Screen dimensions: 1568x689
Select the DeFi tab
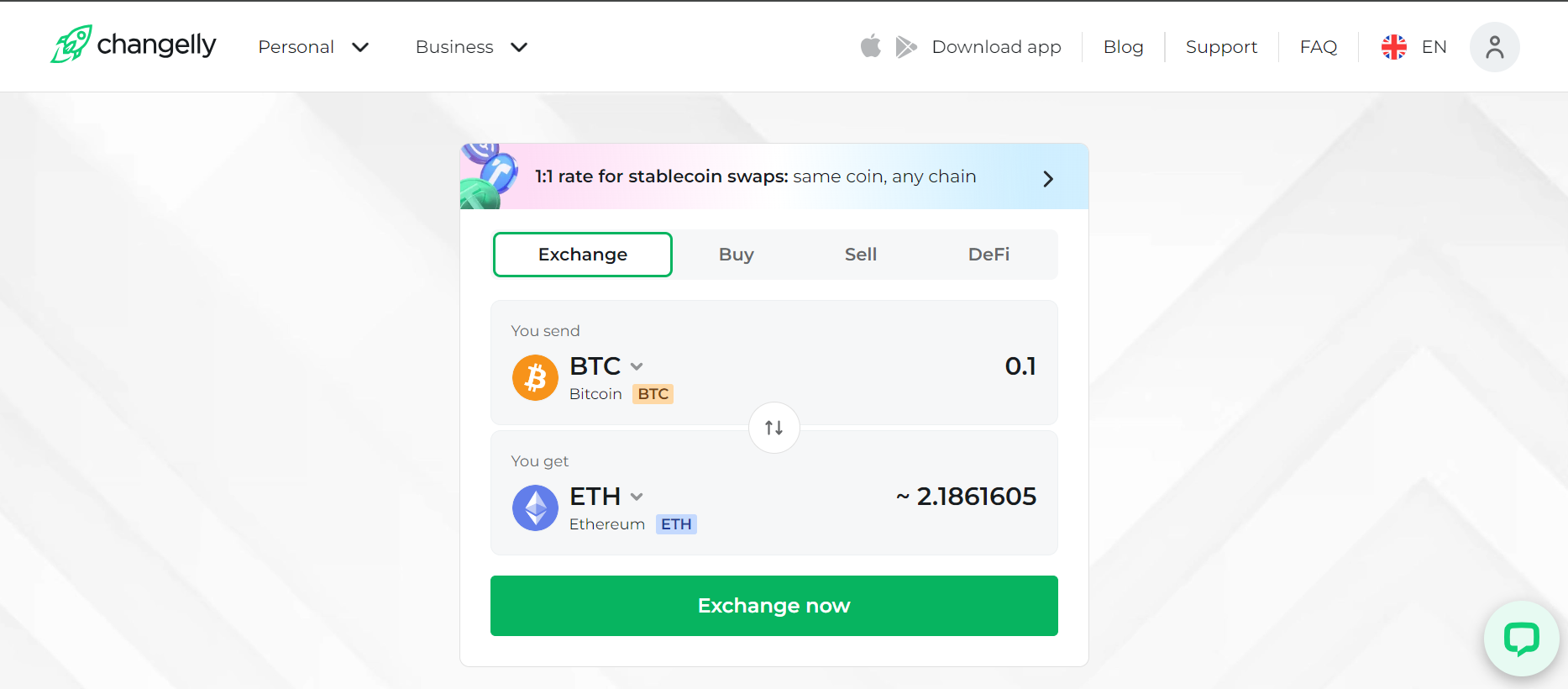pos(989,254)
